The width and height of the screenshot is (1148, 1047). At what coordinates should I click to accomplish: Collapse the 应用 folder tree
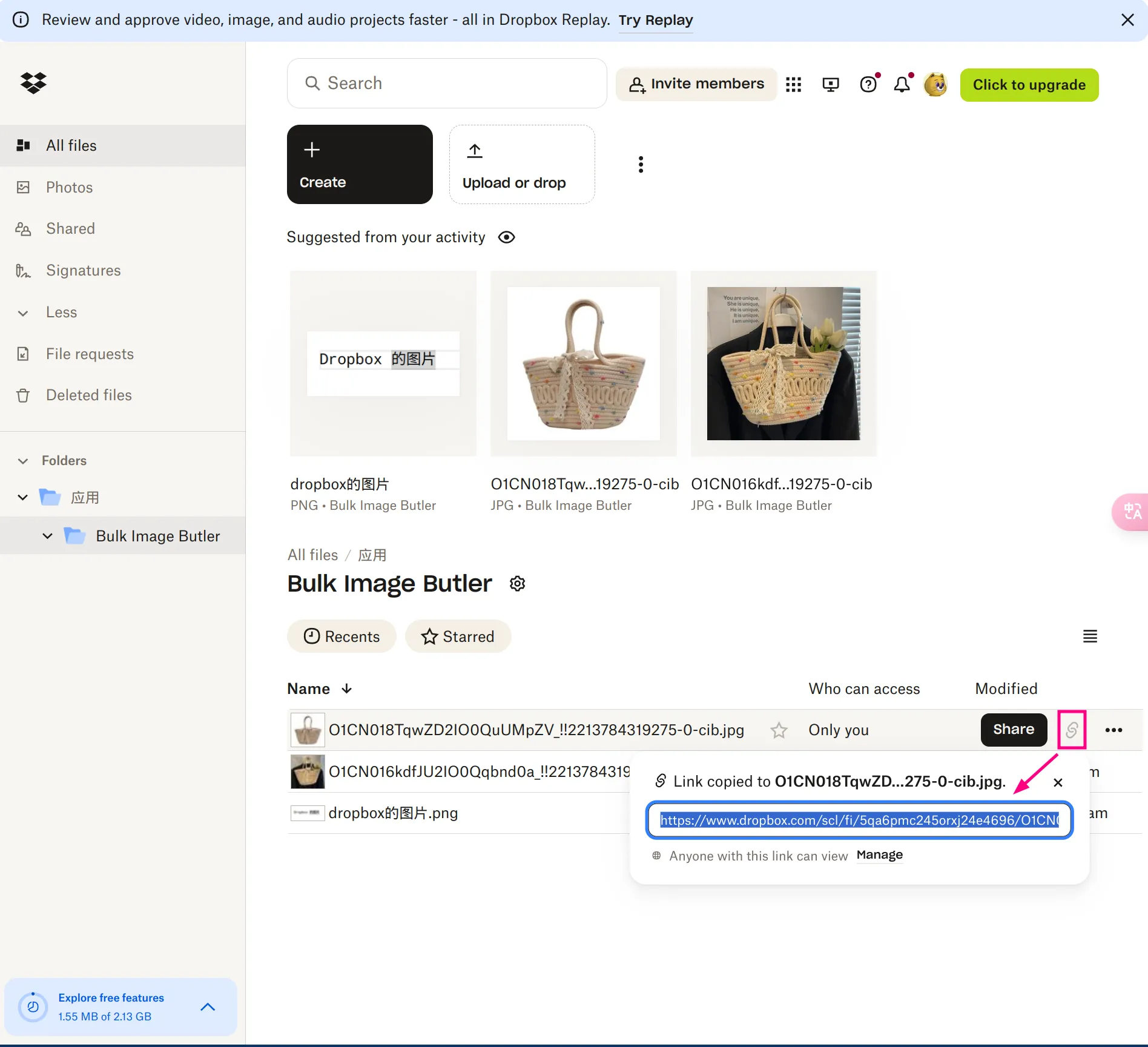tap(23, 498)
